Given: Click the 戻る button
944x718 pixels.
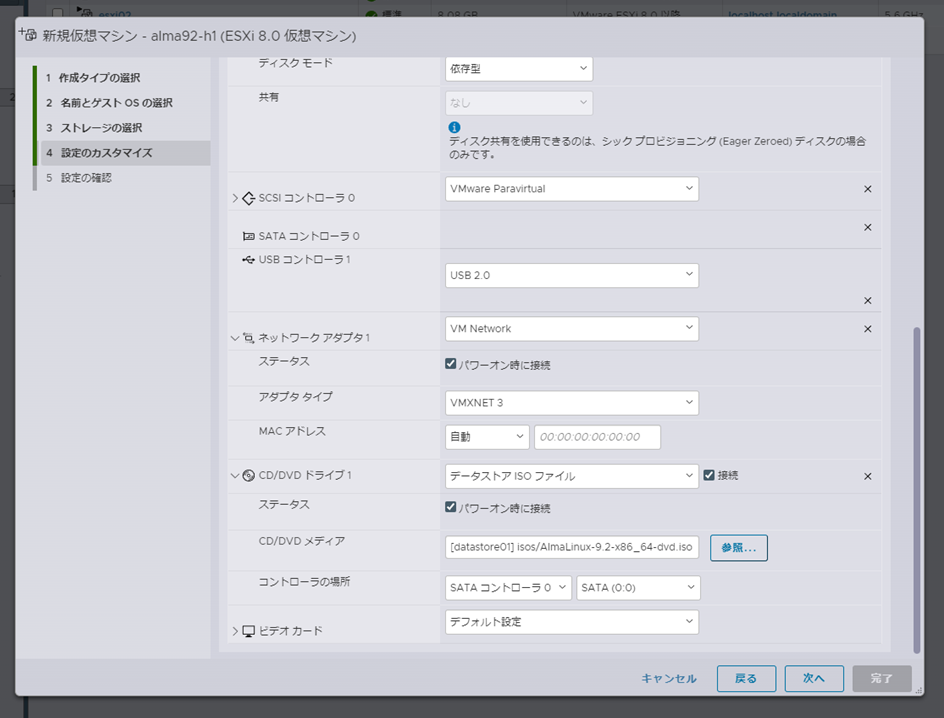Looking at the screenshot, I should click(746, 678).
